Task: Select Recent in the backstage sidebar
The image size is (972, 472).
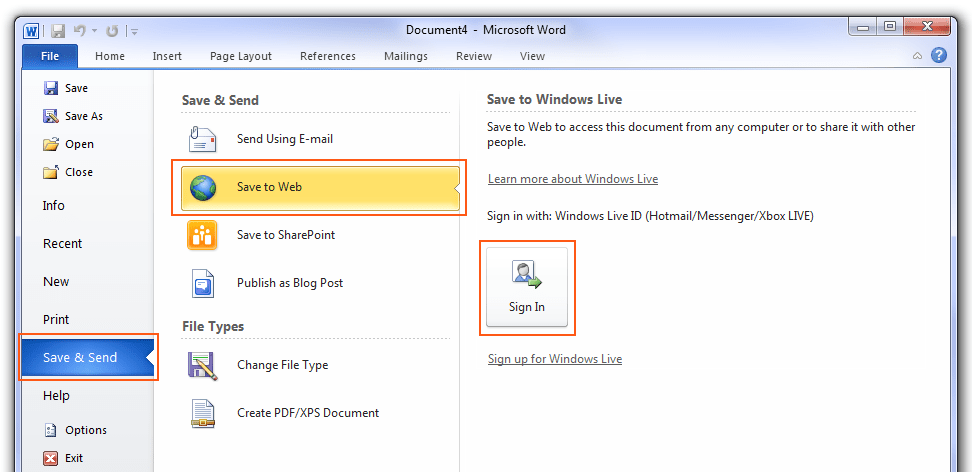Action: 63,243
